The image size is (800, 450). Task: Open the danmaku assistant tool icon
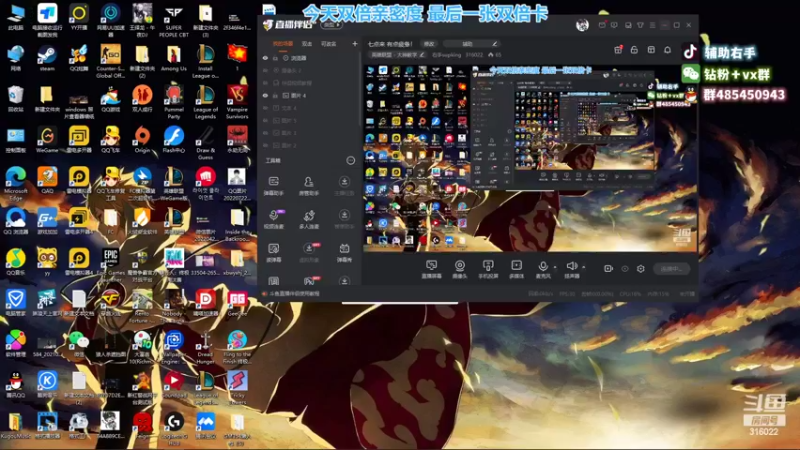click(273, 186)
